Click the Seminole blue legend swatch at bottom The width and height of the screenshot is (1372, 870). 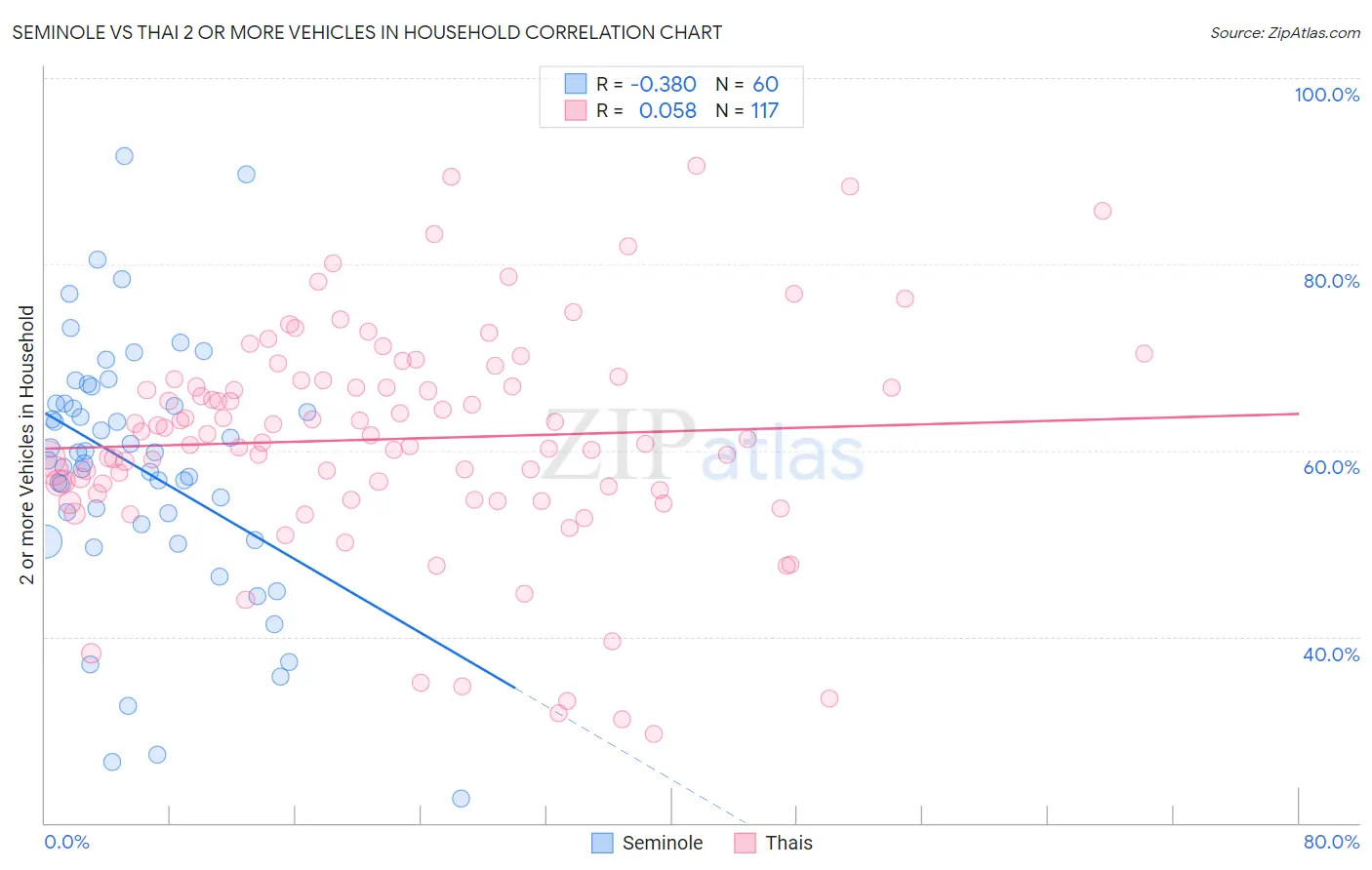click(602, 843)
